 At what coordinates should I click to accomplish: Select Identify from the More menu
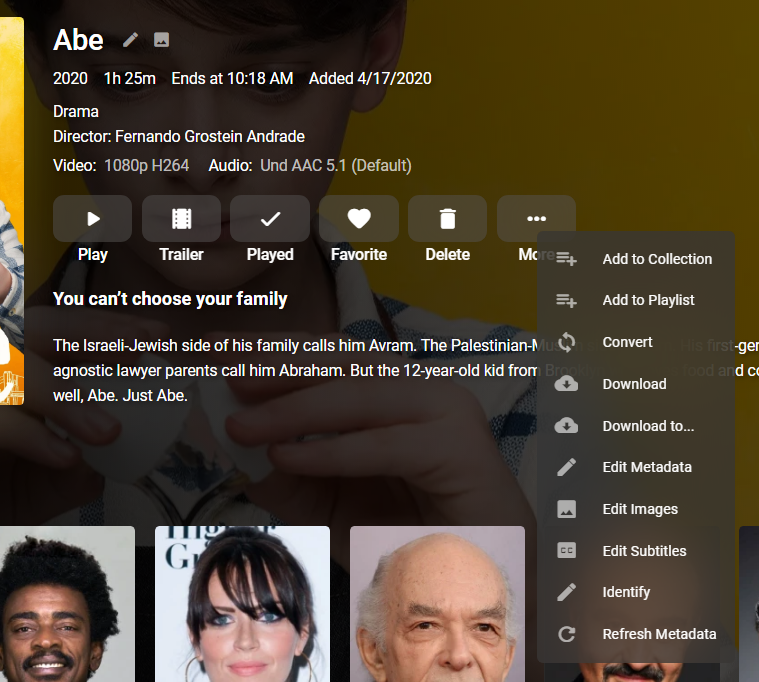coord(636,592)
